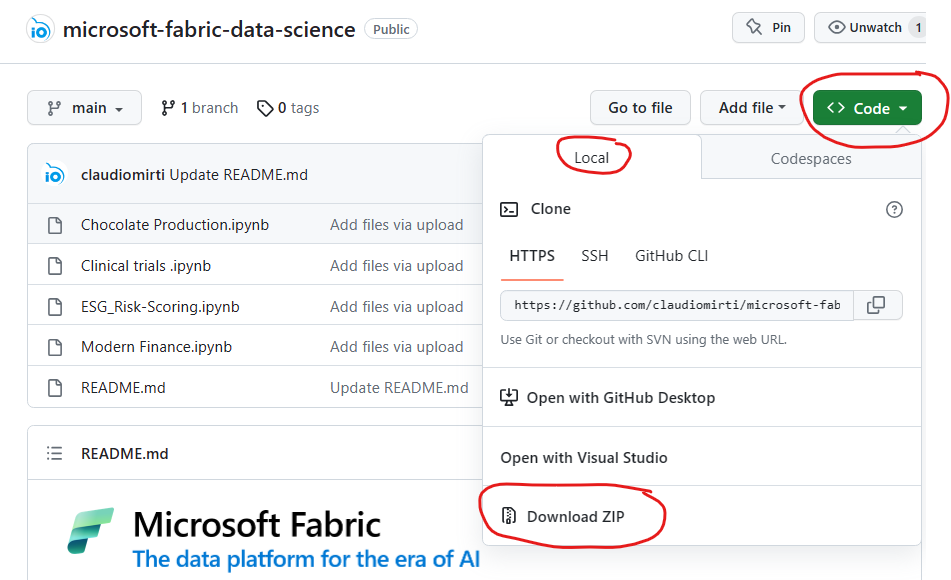Open the 0 tags link
This screenshot has width=951, height=580.
(x=288, y=108)
